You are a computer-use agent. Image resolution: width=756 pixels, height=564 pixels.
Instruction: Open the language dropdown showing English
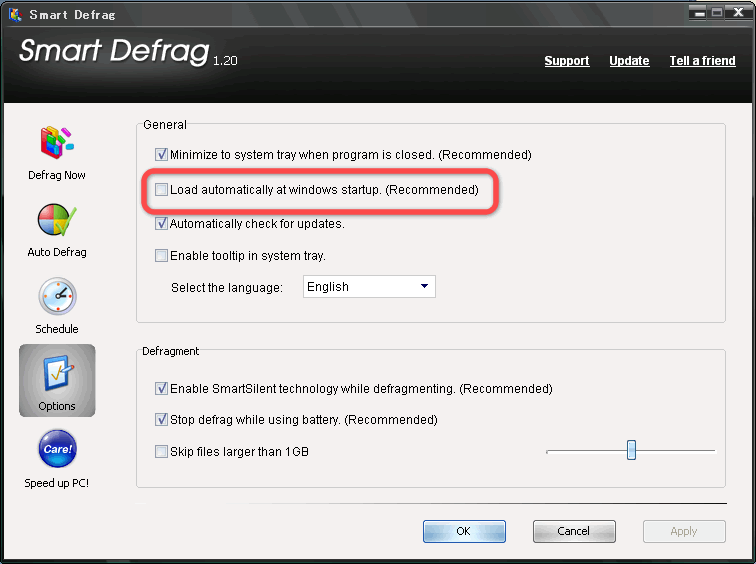369,287
